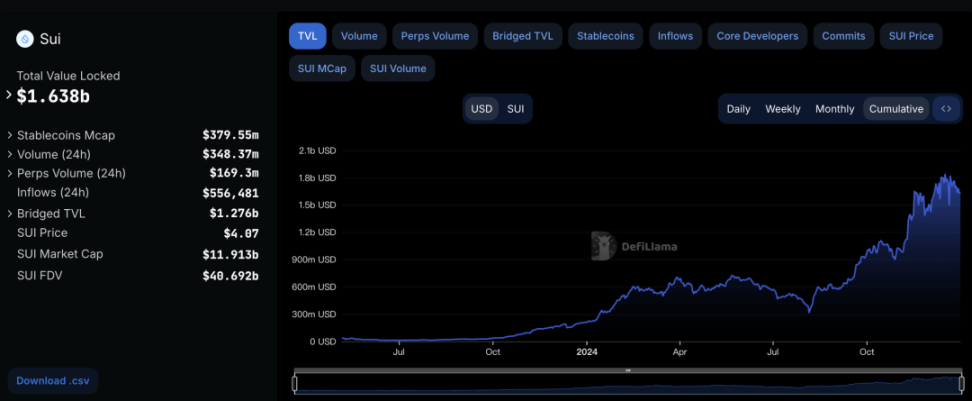Expand the Bridged TVL row
The width and height of the screenshot is (972, 401).
click(10, 214)
